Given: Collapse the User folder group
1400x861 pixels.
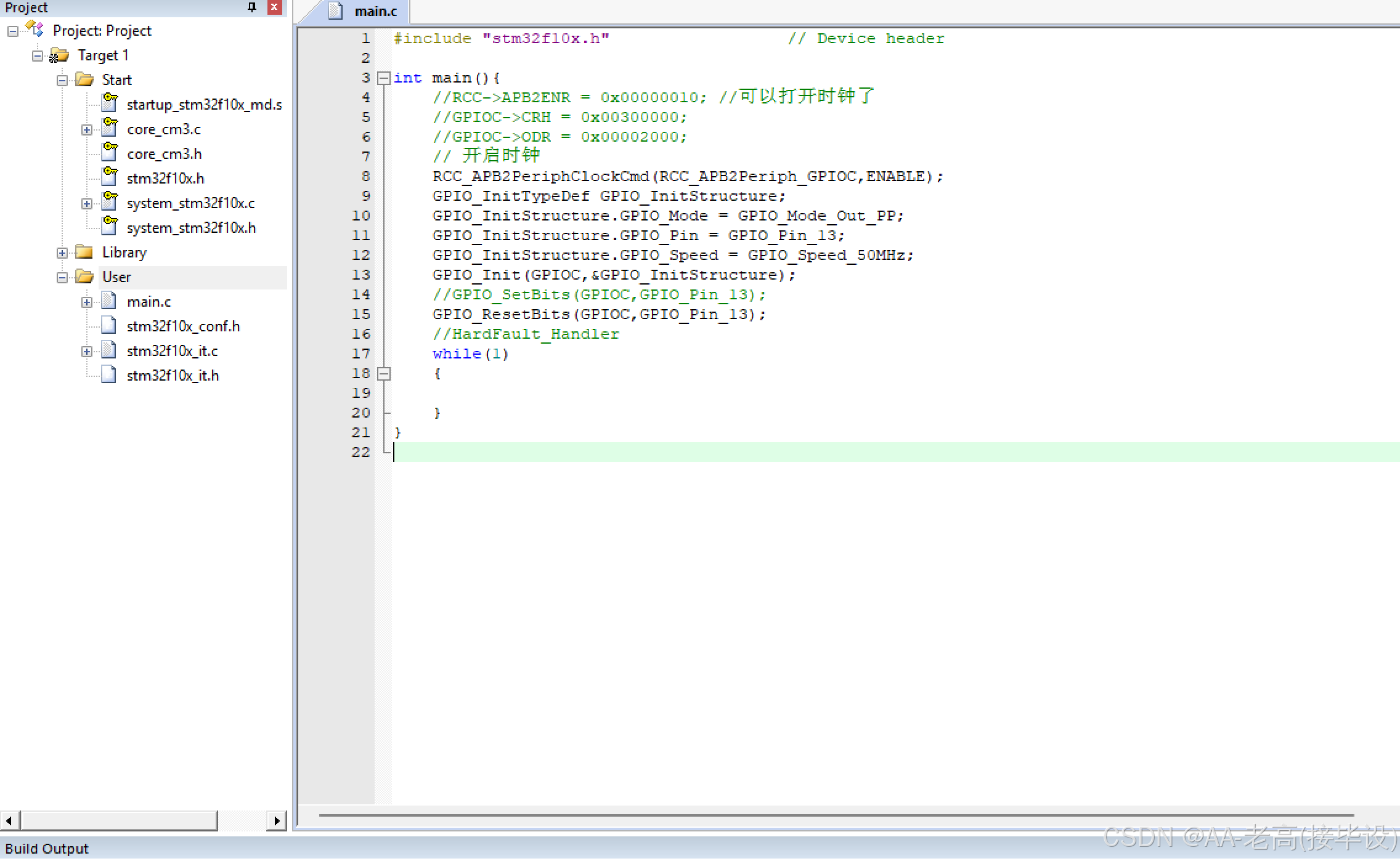Looking at the screenshot, I should [62, 277].
